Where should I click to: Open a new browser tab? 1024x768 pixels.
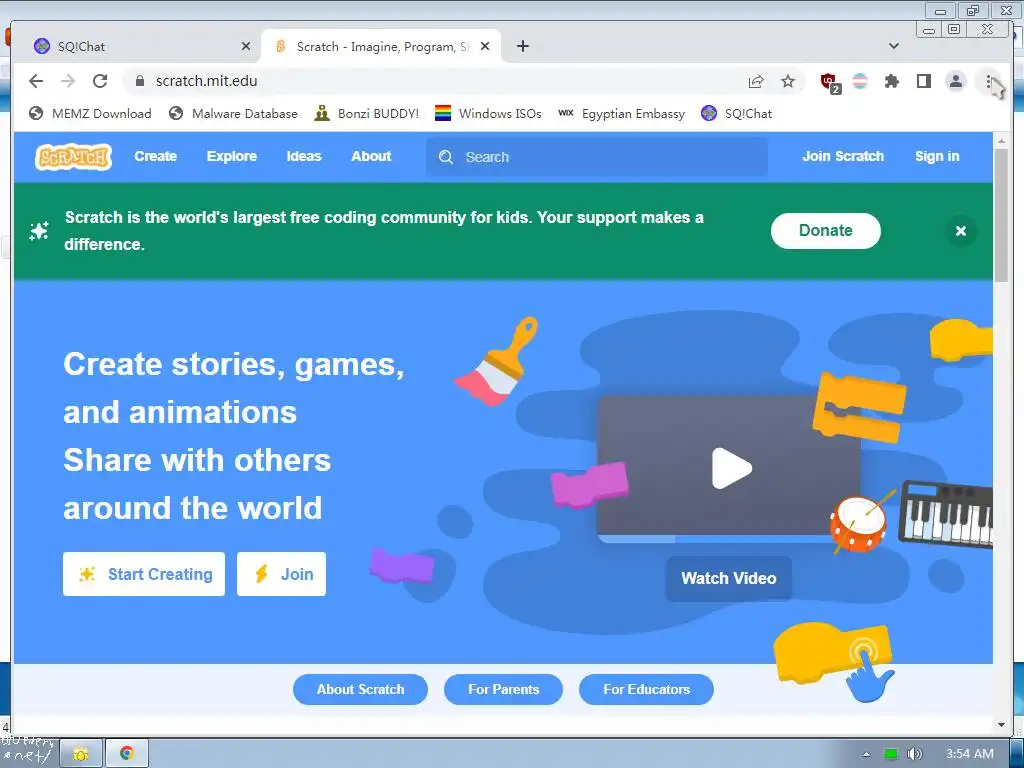coord(522,46)
